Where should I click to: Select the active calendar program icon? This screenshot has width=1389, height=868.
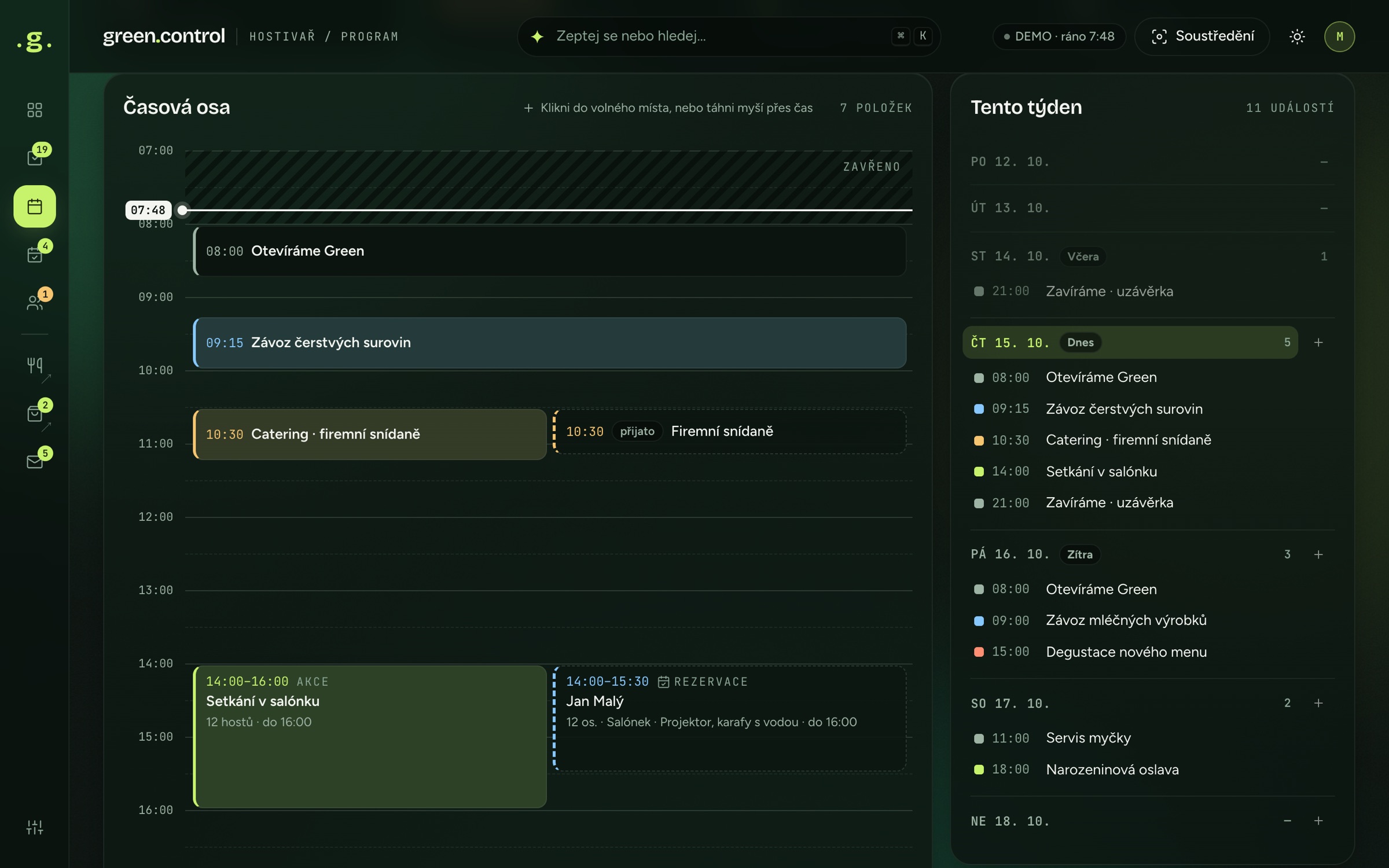pos(35,206)
